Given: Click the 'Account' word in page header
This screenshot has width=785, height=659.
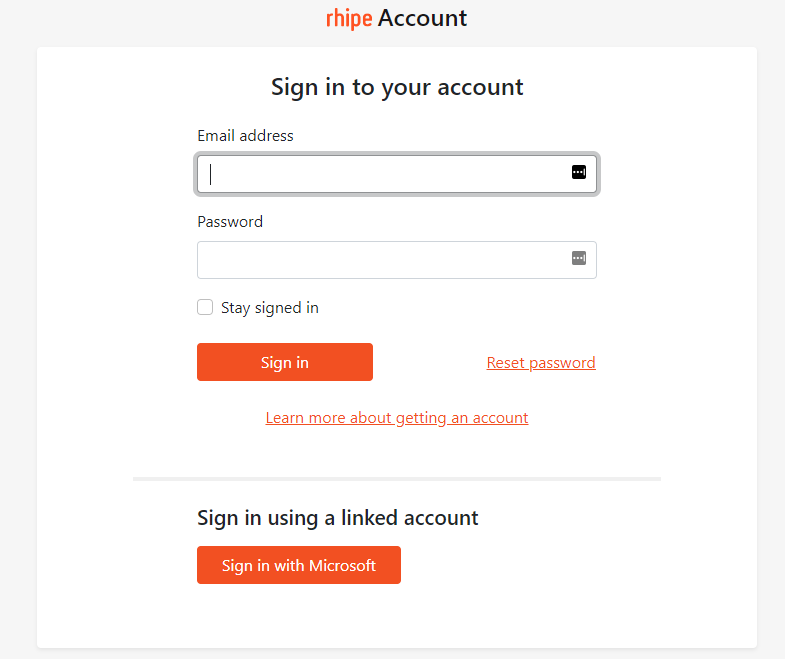Looking at the screenshot, I should click(422, 18).
